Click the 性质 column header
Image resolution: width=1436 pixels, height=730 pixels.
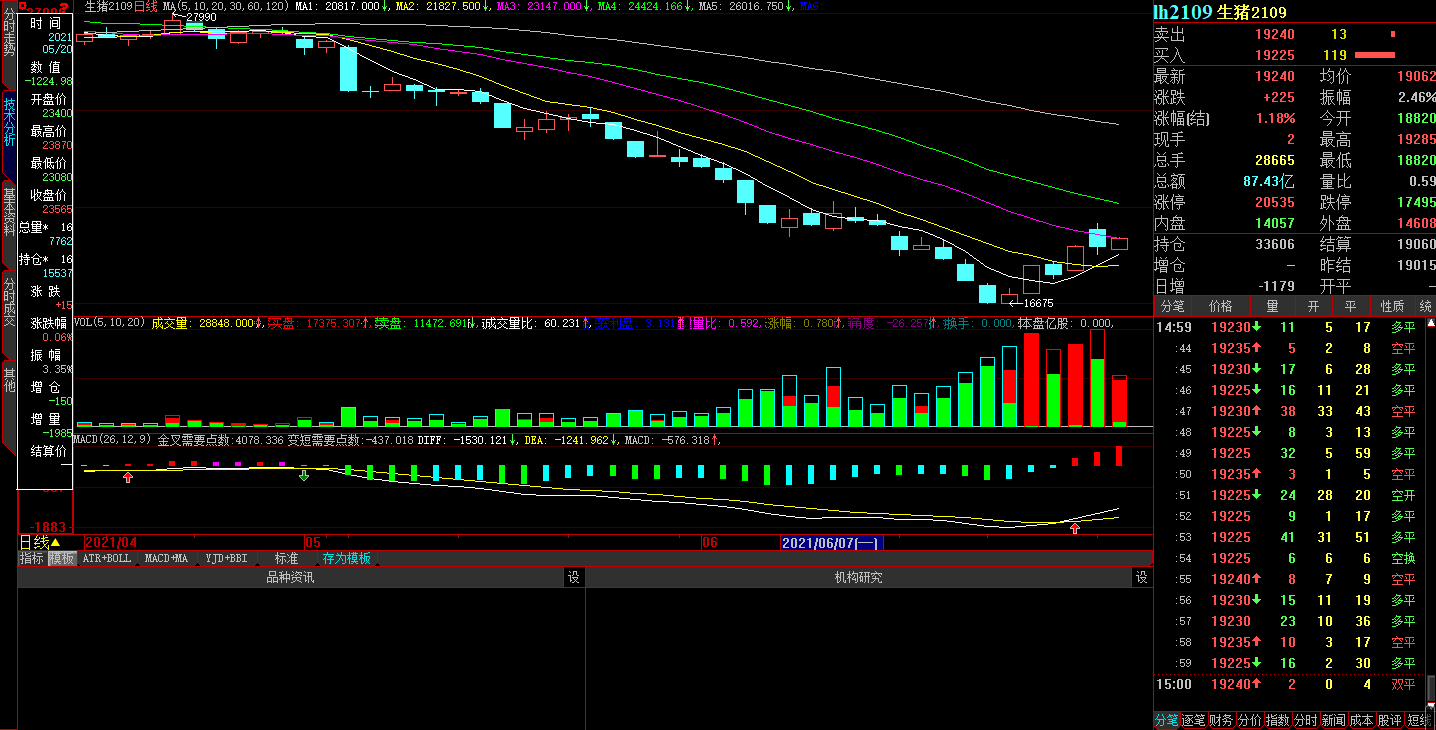coord(1392,306)
